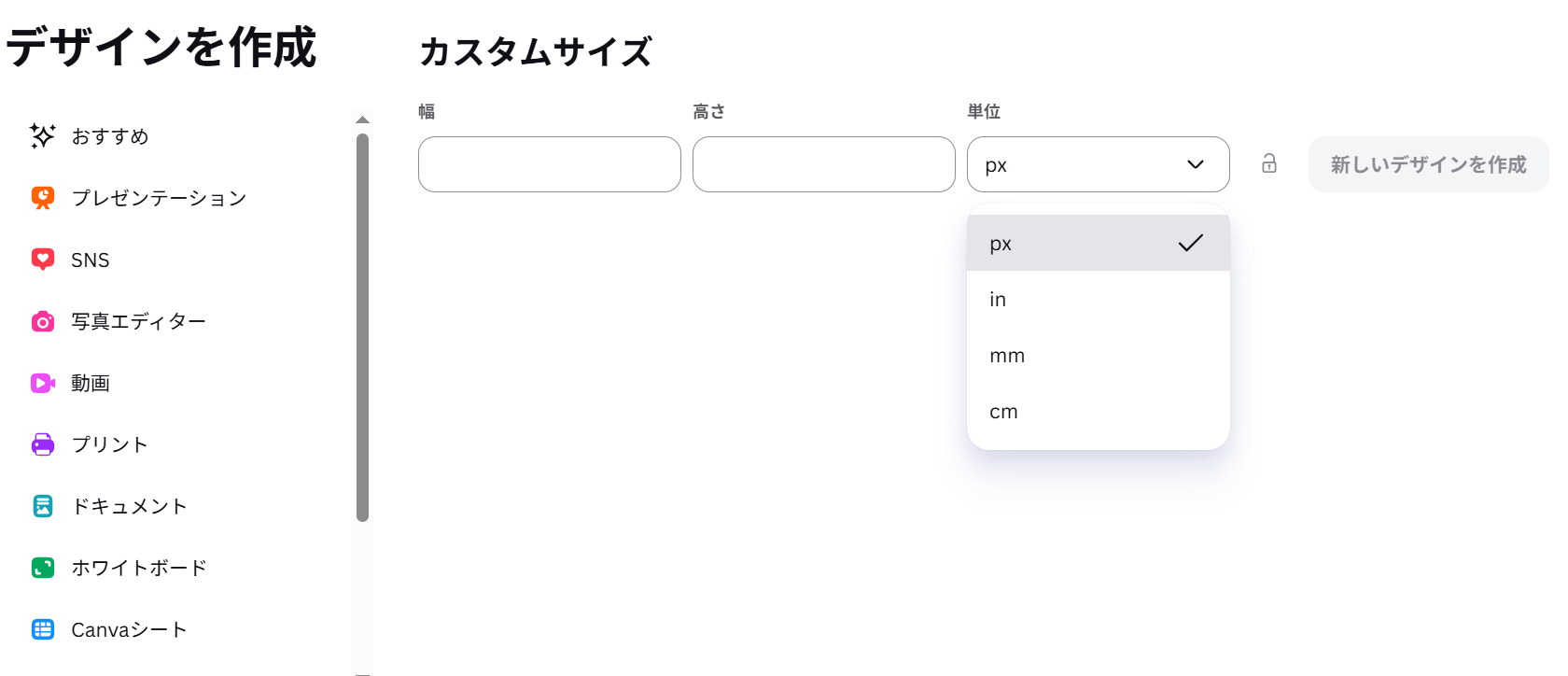The height and width of the screenshot is (676, 1568).
Task: Open the ドキュメント category label
Action: 130,506
